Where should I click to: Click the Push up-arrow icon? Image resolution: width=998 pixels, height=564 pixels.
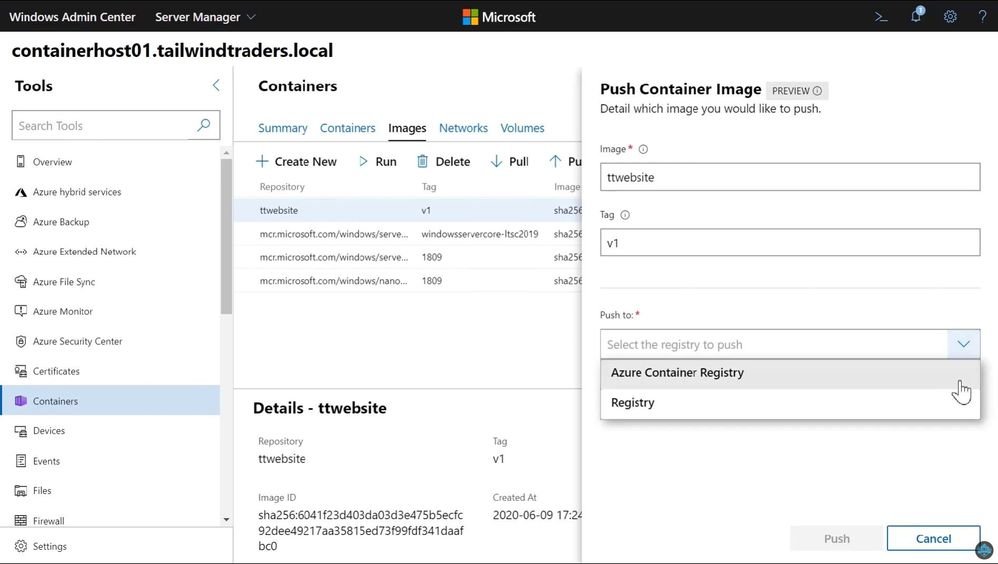(555, 161)
